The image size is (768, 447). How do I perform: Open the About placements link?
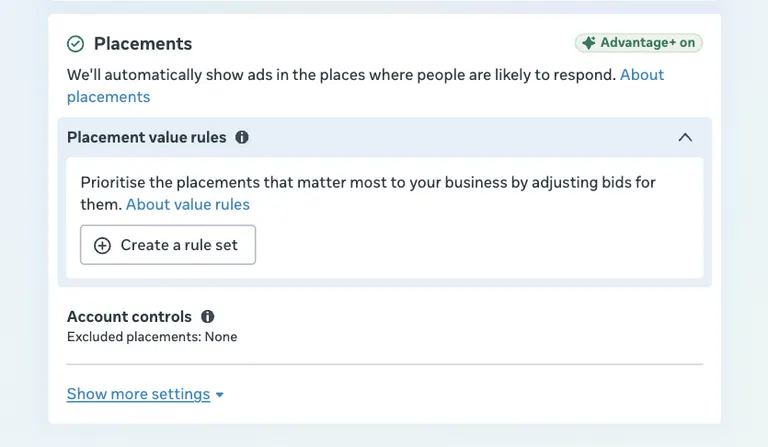click(x=108, y=97)
